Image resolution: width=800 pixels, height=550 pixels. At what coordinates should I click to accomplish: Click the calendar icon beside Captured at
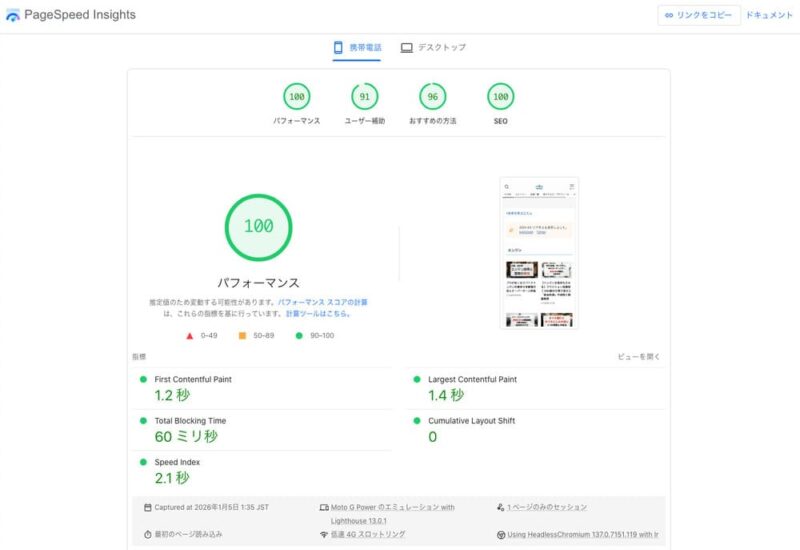point(148,508)
